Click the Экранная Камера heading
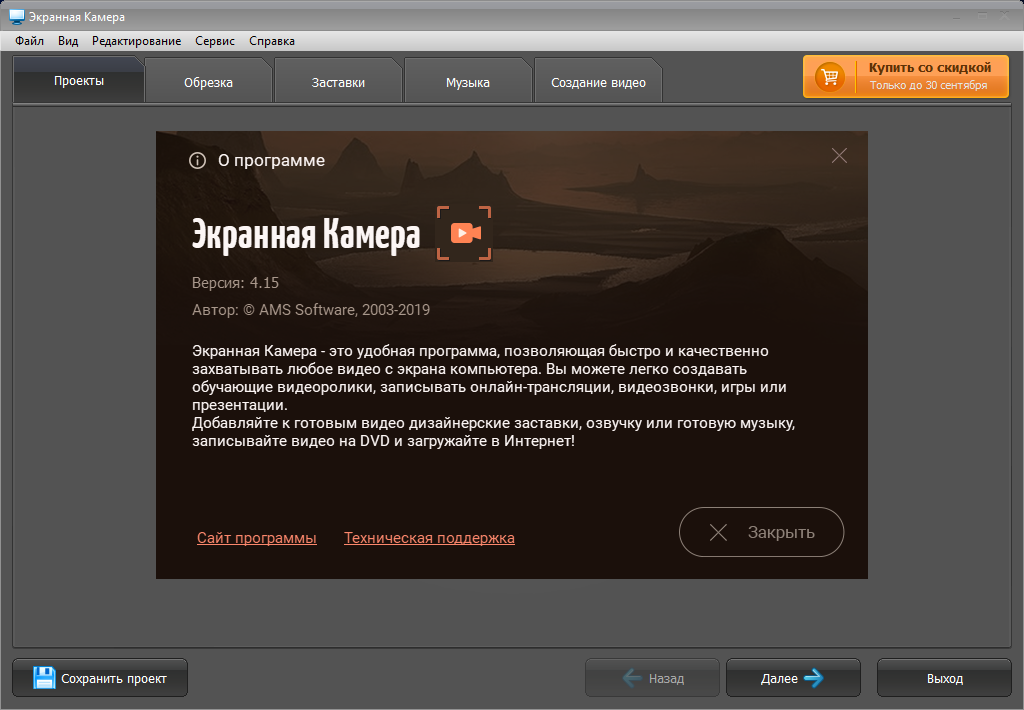The image size is (1024, 710). coord(306,234)
